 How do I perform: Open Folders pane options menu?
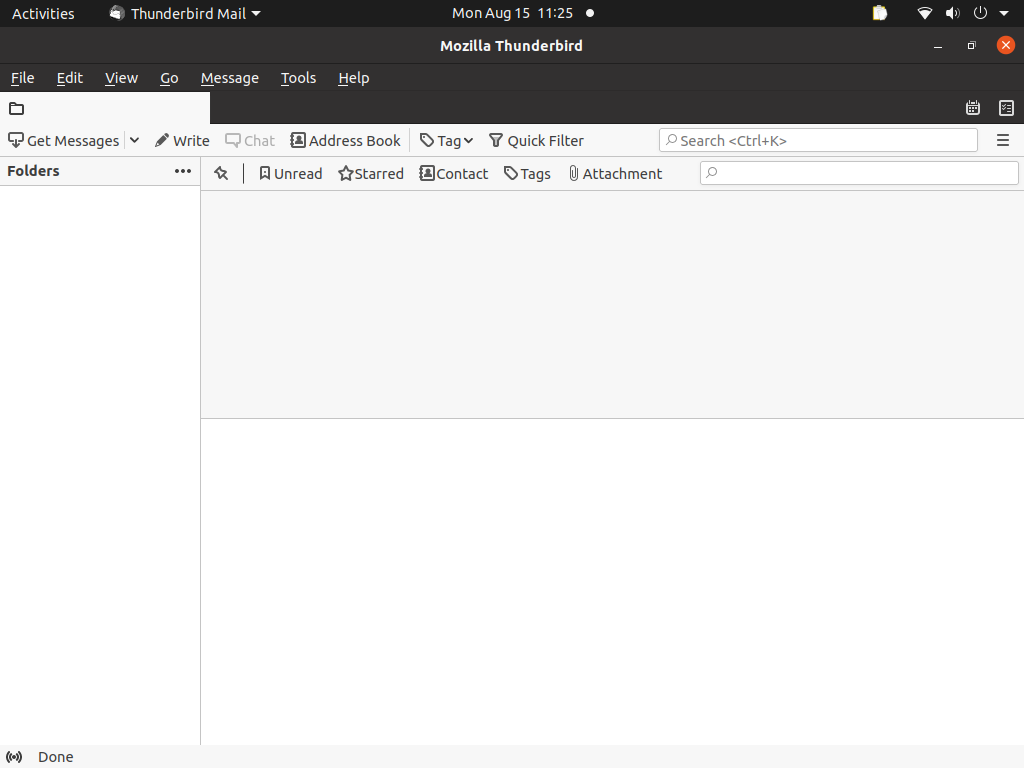tap(183, 171)
